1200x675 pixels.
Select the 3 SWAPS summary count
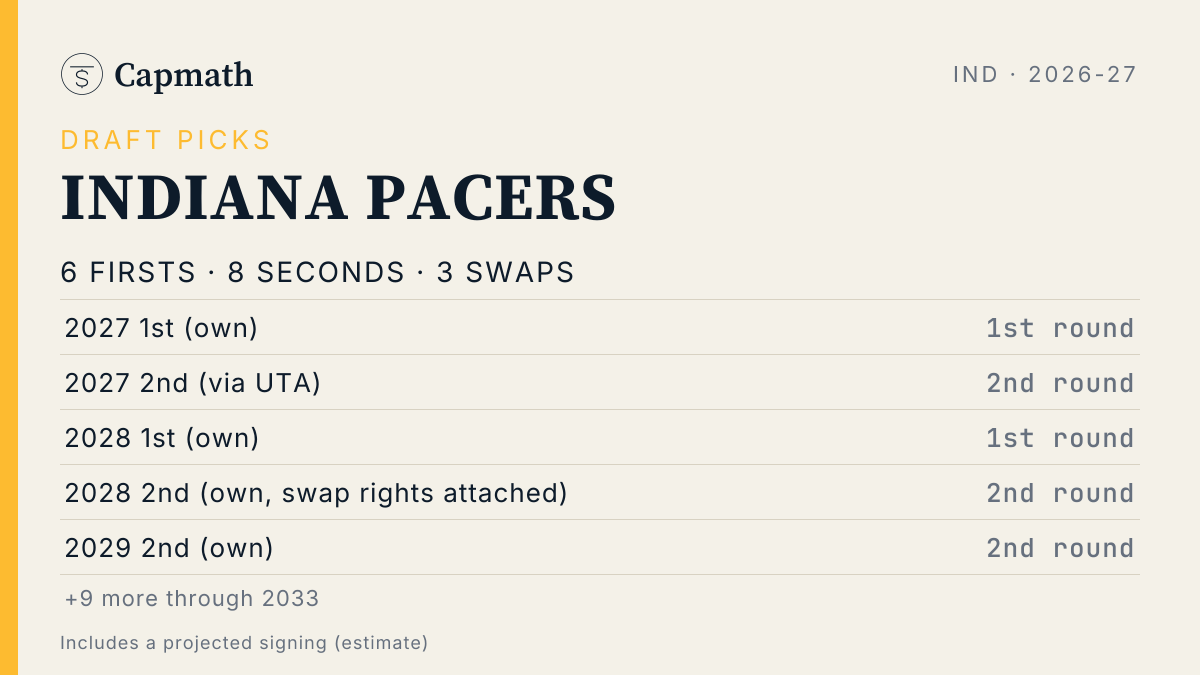pos(505,272)
